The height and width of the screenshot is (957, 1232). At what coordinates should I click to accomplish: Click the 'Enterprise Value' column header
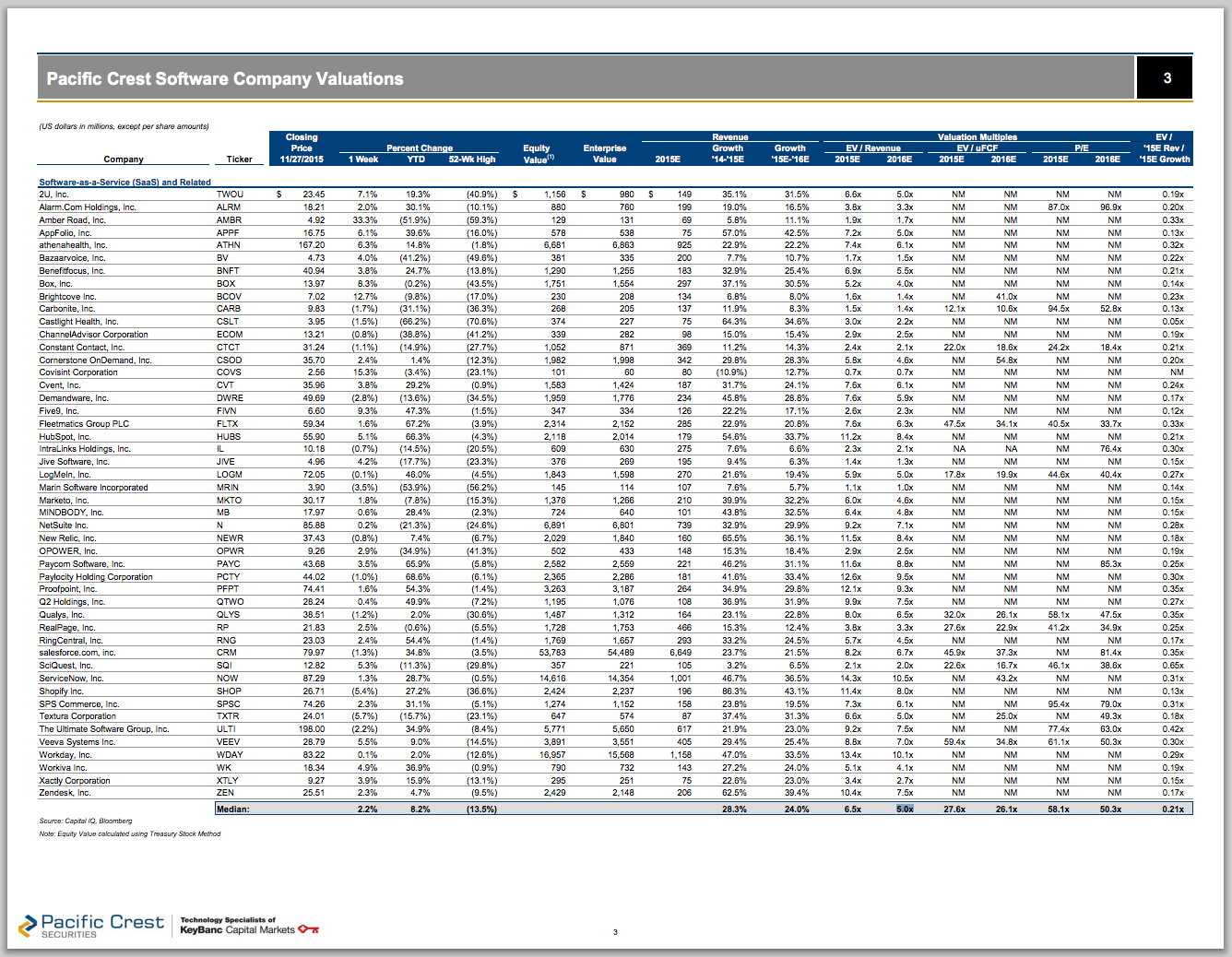click(605, 154)
